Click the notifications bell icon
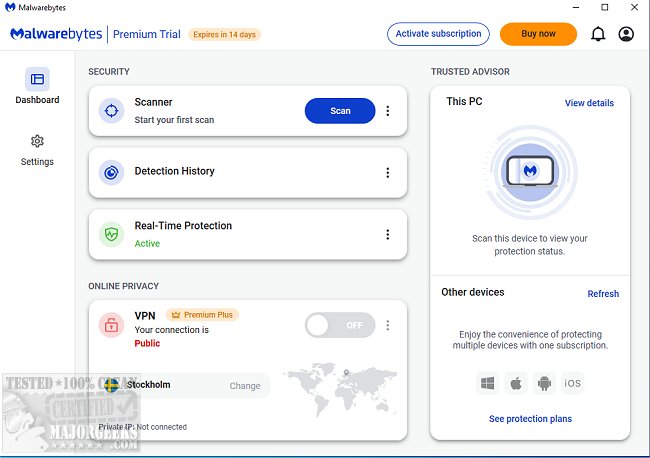This screenshot has height=458, width=650. point(598,34)
